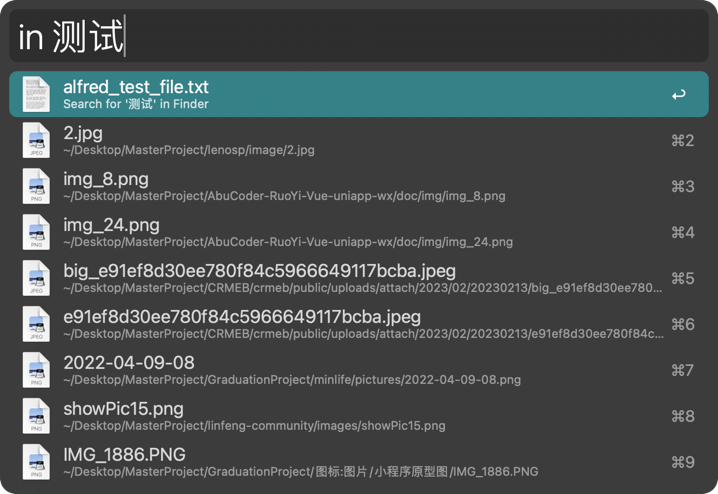Choose the img_24.png result
Screen dimensions: 718x494
coord(111,225)
